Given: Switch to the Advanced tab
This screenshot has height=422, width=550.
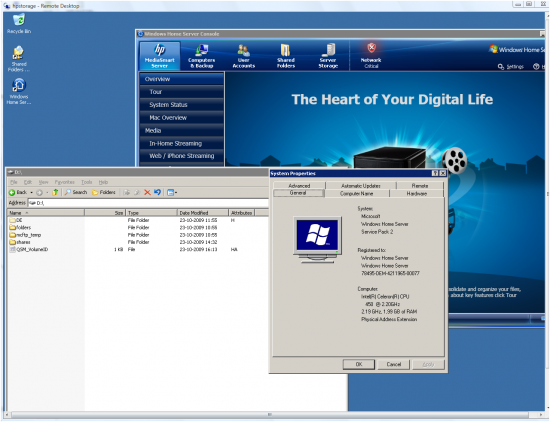Looking at the screenshot, I should (299, 186).
